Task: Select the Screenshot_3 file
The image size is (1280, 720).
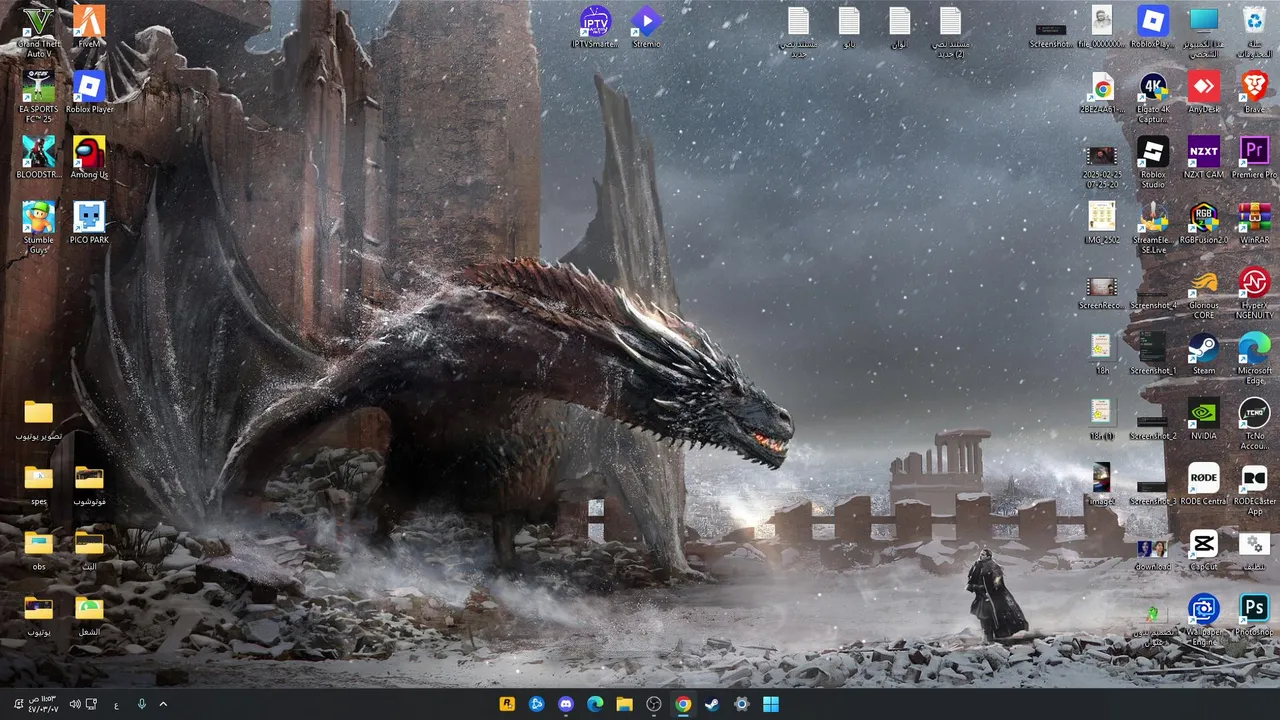Action: tap(1153, 493)
